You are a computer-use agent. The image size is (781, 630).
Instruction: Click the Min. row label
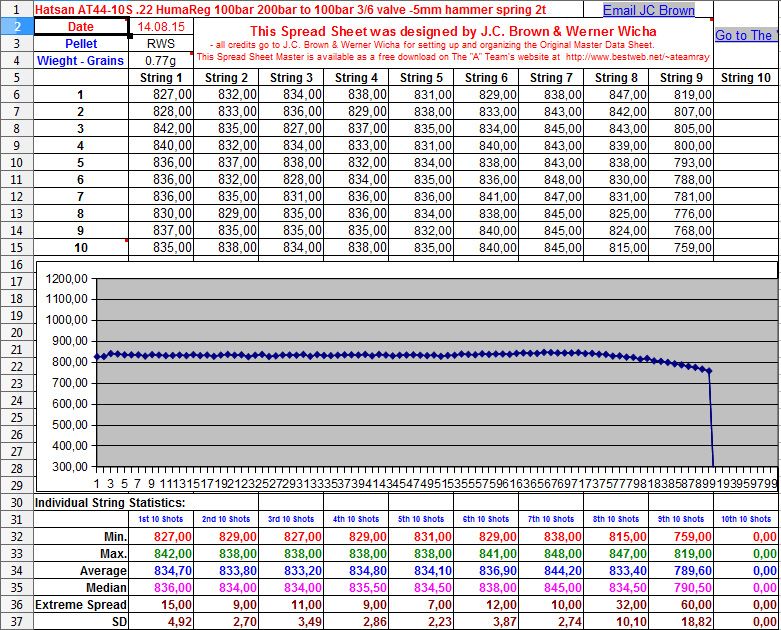81,536
